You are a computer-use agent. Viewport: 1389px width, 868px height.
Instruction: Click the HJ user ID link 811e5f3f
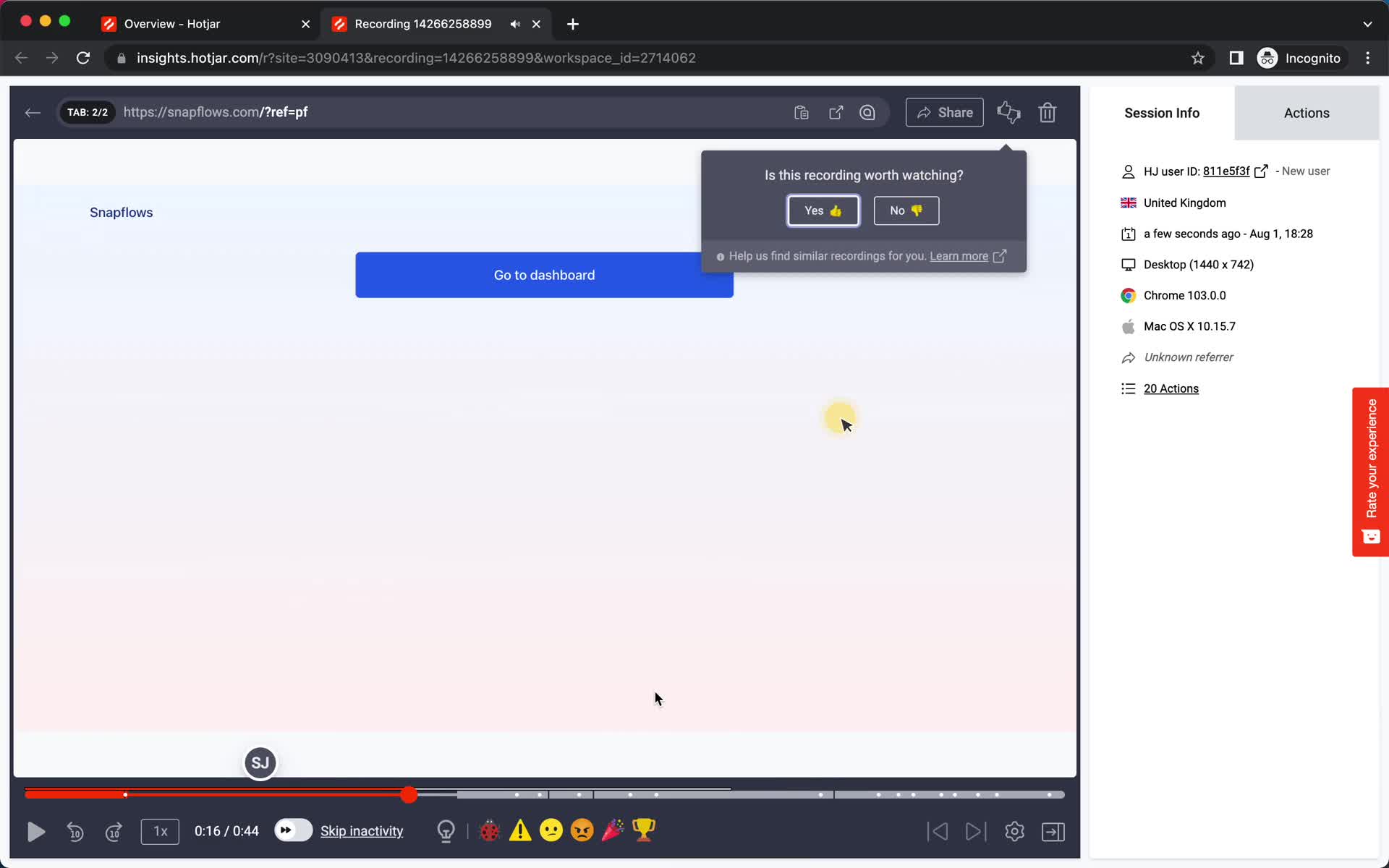pyautogui.click(x=1225, y=170)
